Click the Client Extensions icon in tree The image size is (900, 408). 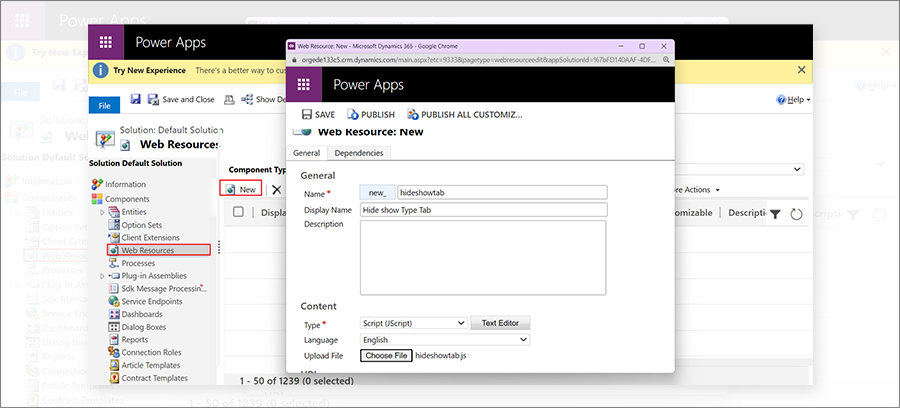pos(114,238)
